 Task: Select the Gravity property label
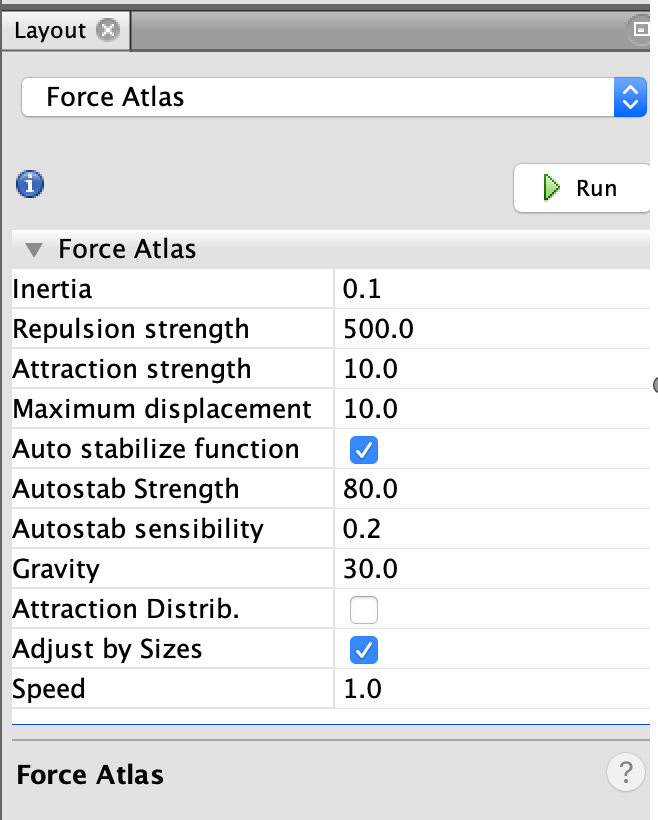click(56, 570)
